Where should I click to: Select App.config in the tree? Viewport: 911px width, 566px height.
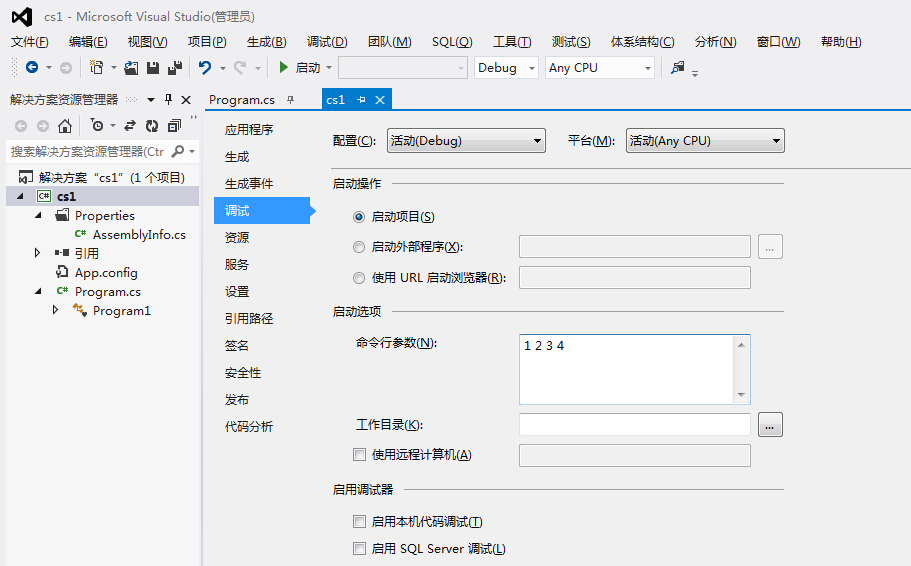(x=106, y=273)
